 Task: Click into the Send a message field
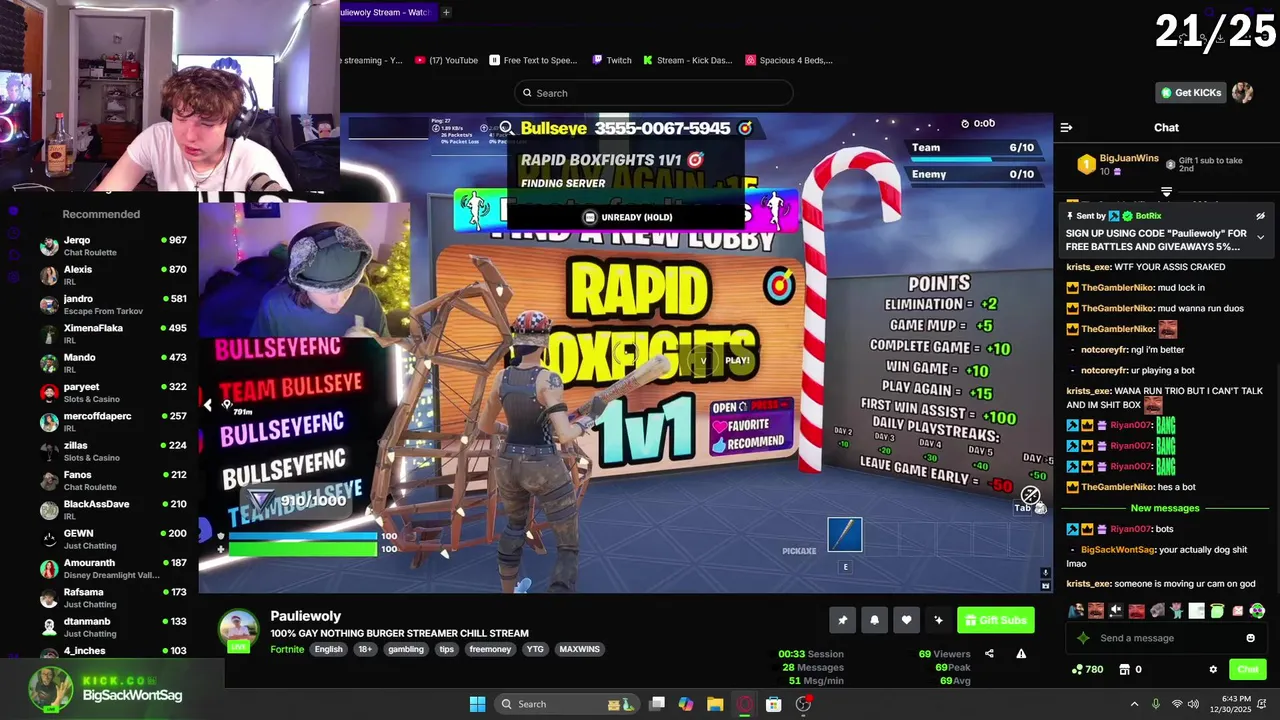click(1165, 638)
